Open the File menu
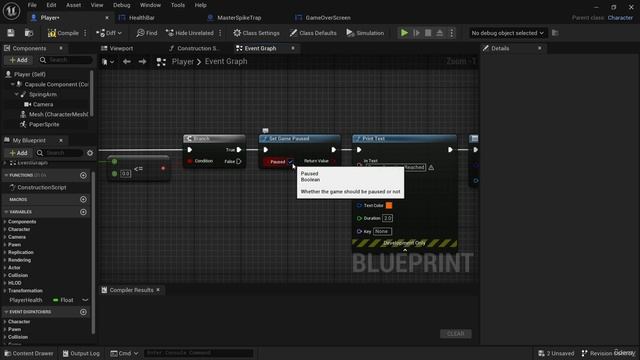The width and height of the screenshot is (640, 360). (x=32, y=5)
